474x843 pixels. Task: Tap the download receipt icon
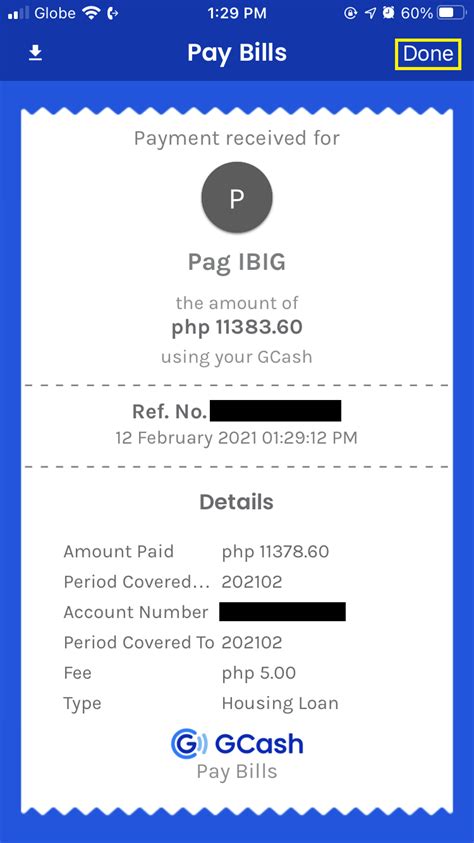click(35, 53)
